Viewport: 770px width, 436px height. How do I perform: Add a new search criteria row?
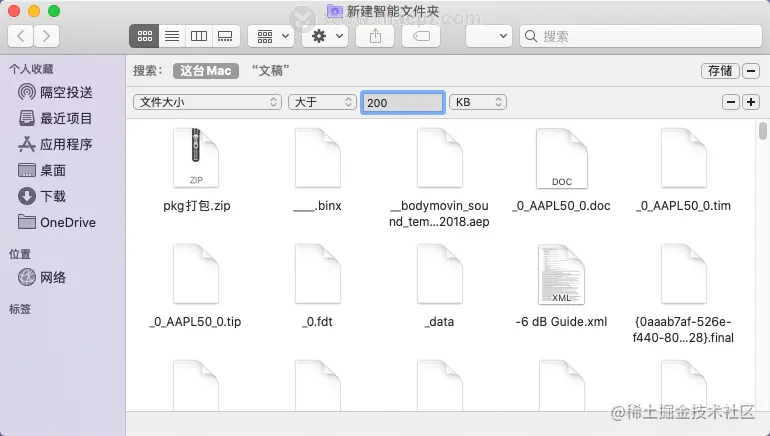tap(751, 102)
